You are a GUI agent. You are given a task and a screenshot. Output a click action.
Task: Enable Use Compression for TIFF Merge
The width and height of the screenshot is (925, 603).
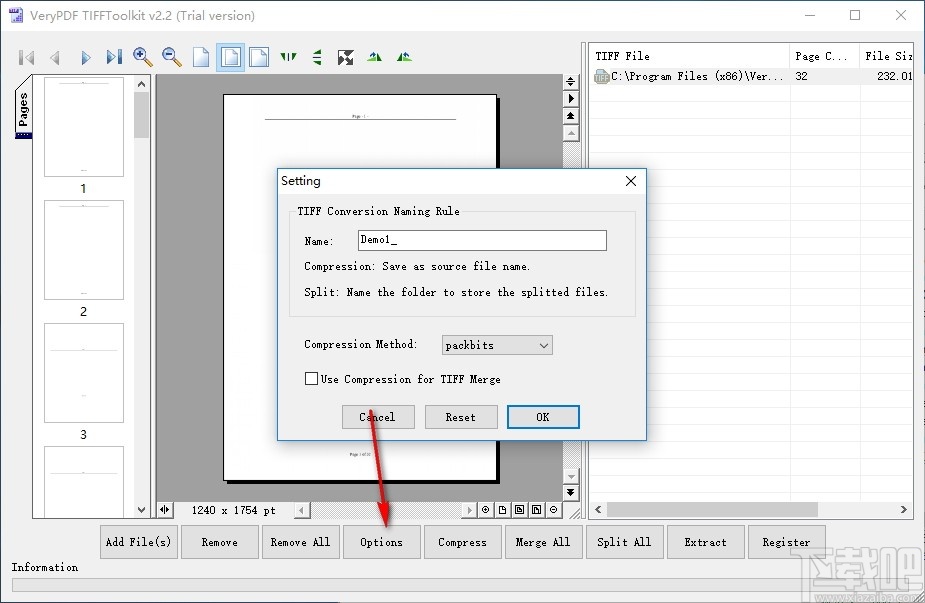tap(311, 379)
